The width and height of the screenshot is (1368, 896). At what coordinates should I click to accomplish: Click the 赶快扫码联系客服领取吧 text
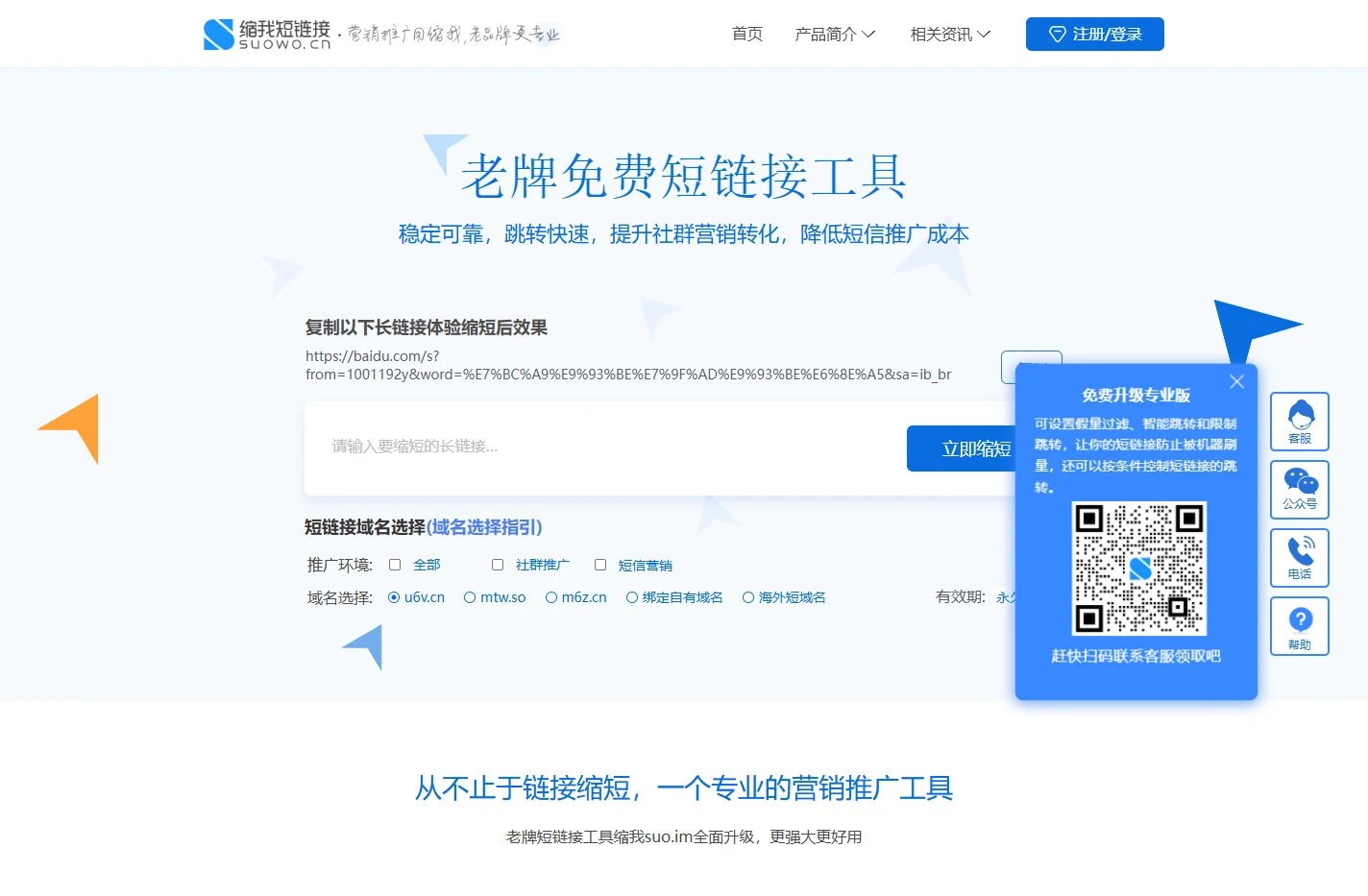coord(1136,656)
